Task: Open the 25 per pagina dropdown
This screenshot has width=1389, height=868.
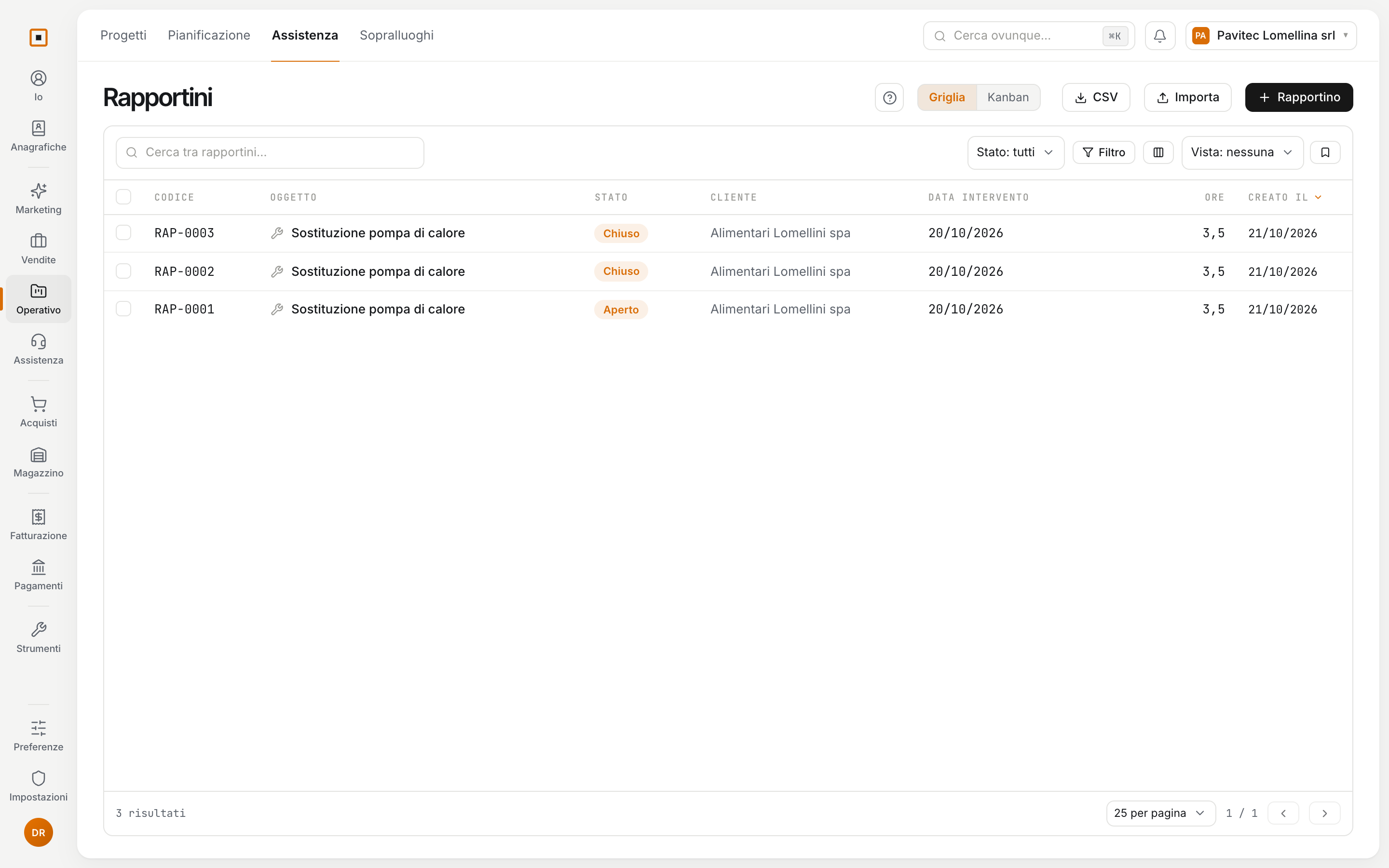Action: [1160, 814]
